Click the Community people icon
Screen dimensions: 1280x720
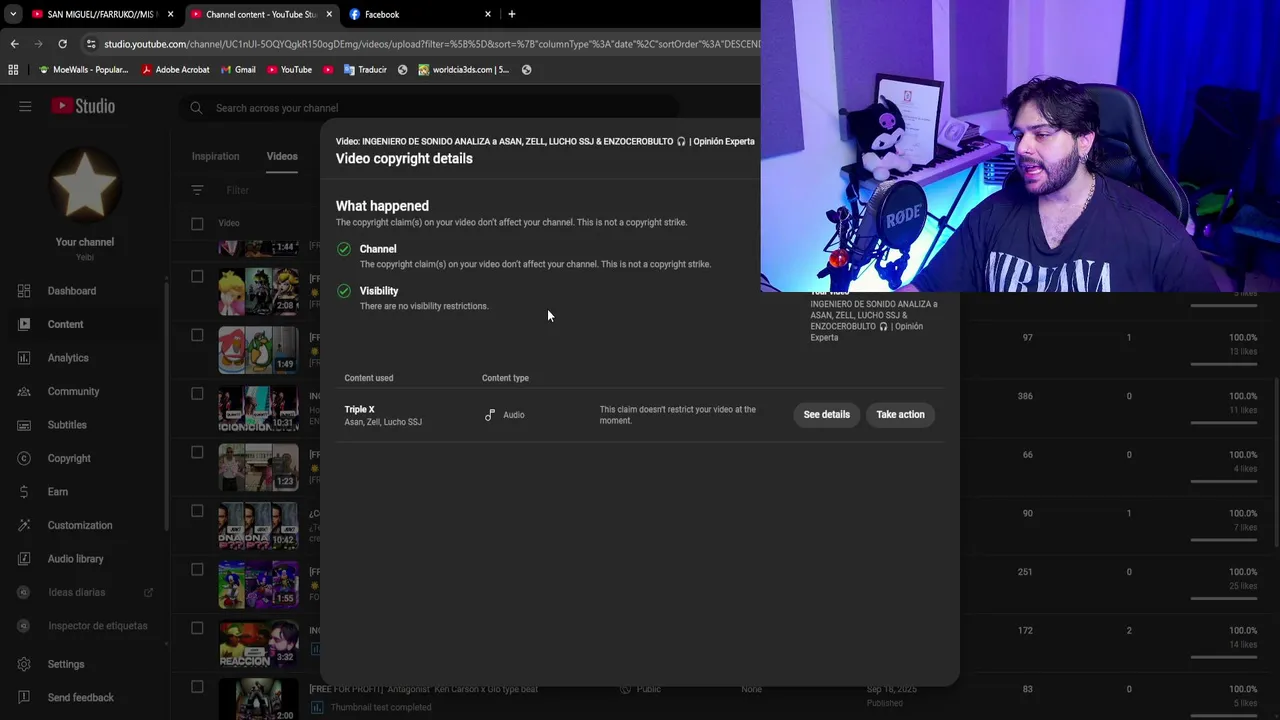tap(24, 391)
